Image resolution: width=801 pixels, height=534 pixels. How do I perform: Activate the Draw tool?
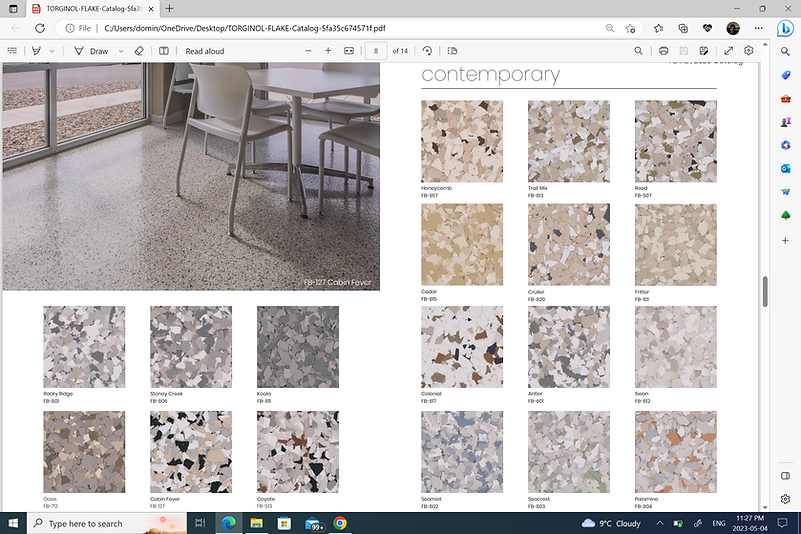point(92,51)
